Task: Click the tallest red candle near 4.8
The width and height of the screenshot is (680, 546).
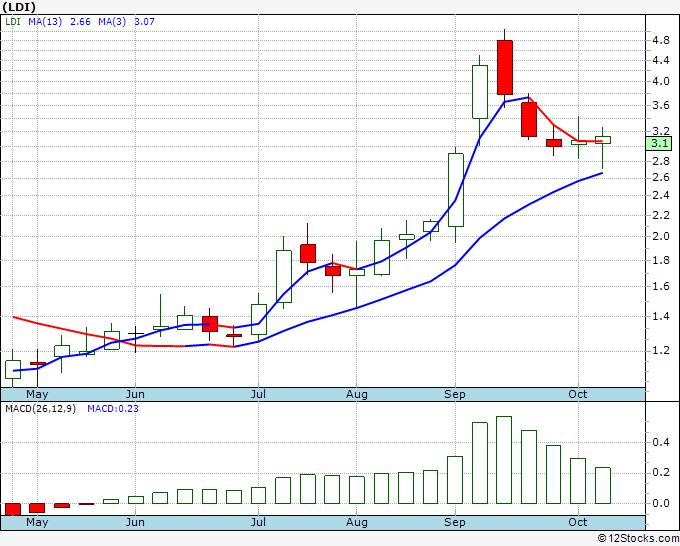Action: tap(504, 66)
